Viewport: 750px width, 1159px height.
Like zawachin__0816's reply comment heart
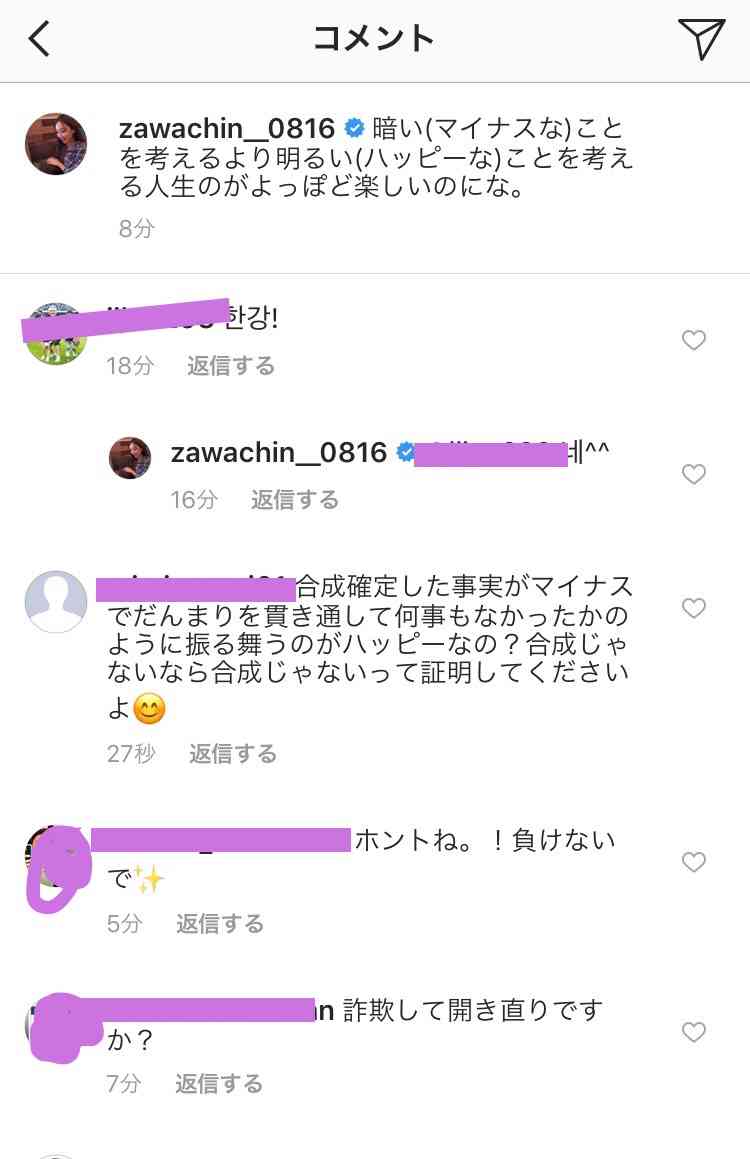(693, 474)
